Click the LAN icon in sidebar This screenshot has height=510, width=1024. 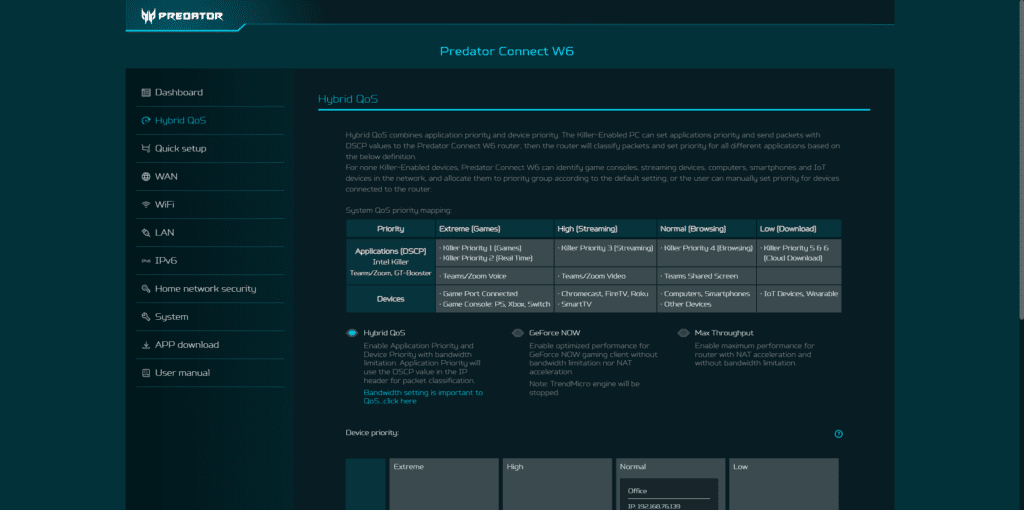click(146, 233)
